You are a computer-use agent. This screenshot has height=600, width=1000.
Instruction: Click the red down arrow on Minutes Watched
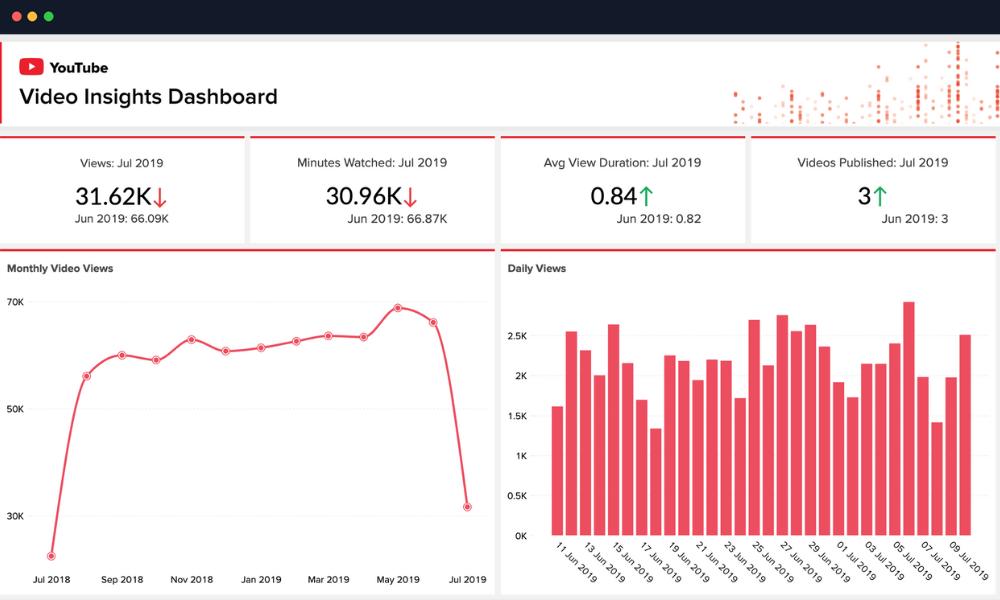tap(409, 195)
